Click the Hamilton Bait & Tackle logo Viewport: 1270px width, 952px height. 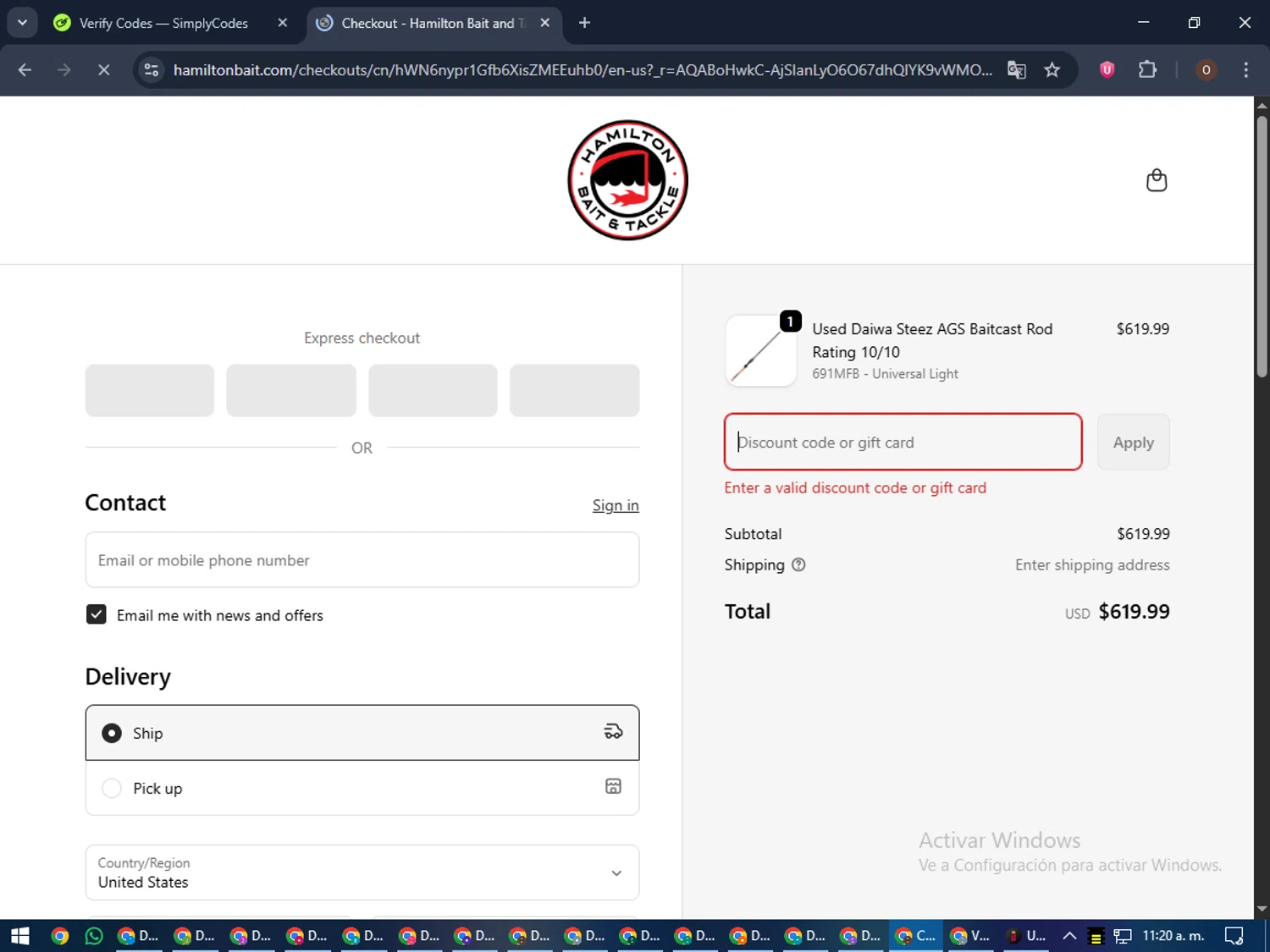tap(627, 180)
